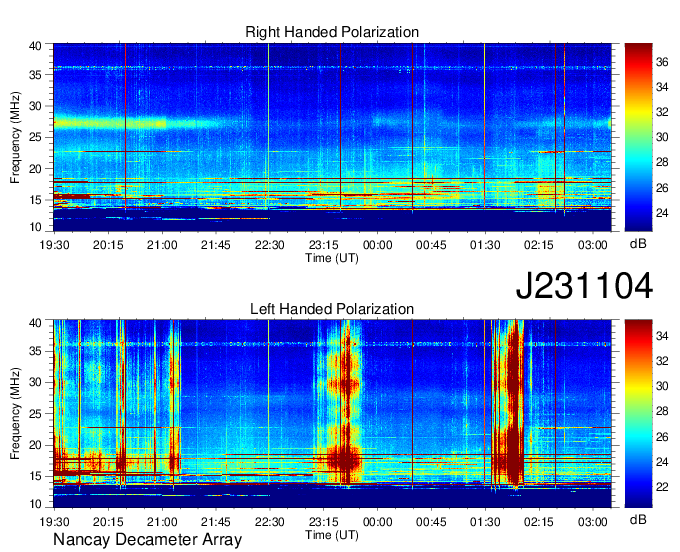Click the dB unit label of Left Handed colorbar
Screen dimensions: 680x552
pos(638,520)
